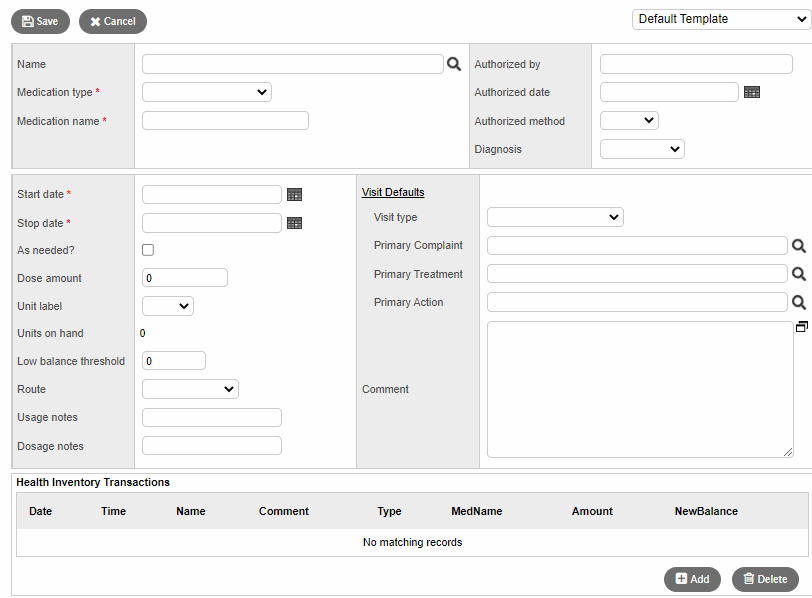Expand the Default Template dropdown

pyautogui.click(x=721, y=19)
